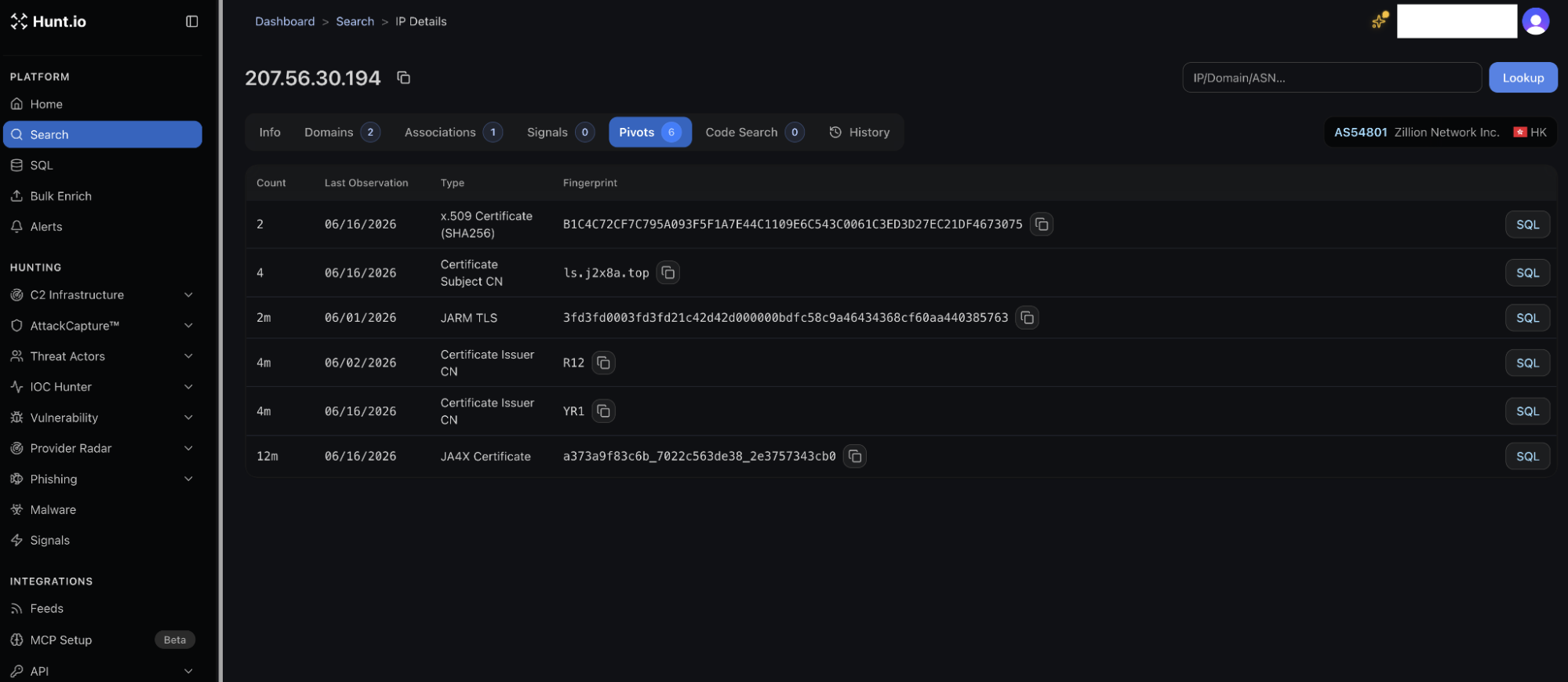Click Zillion Network Inc. text
Viewport: 1568px width, 682px height.
tap(1446, 132)
